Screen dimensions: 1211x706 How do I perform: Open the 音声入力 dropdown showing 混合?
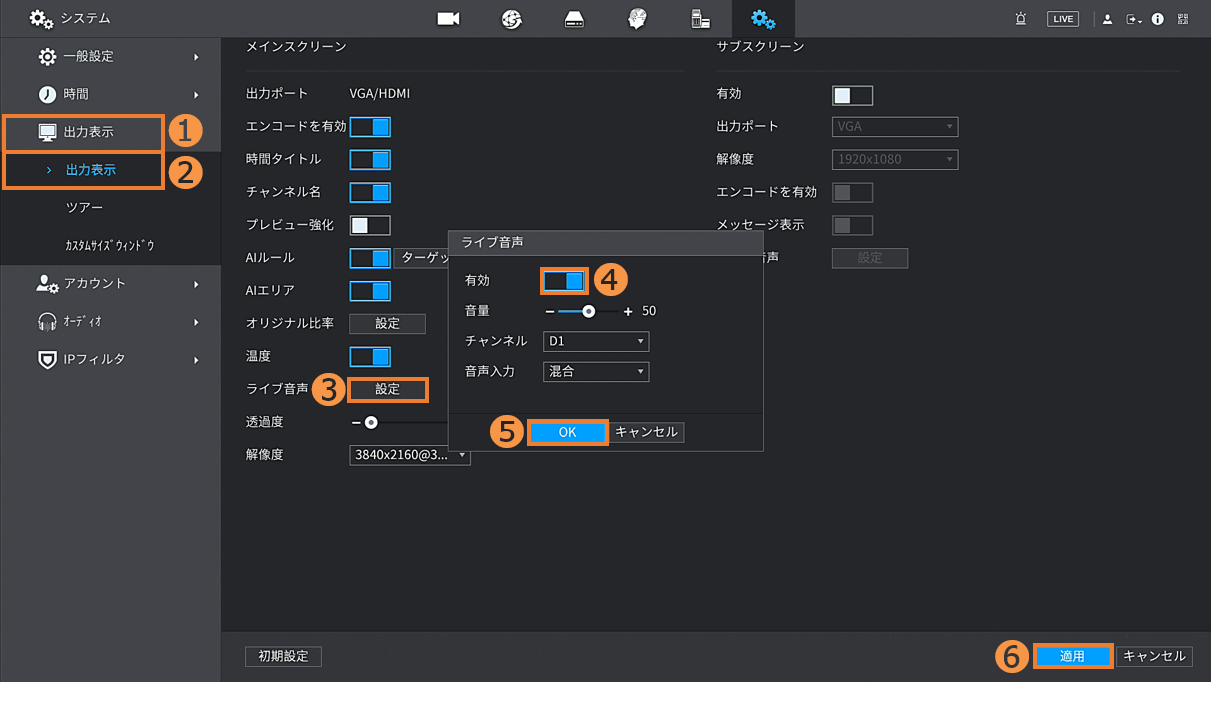point(596,372)
